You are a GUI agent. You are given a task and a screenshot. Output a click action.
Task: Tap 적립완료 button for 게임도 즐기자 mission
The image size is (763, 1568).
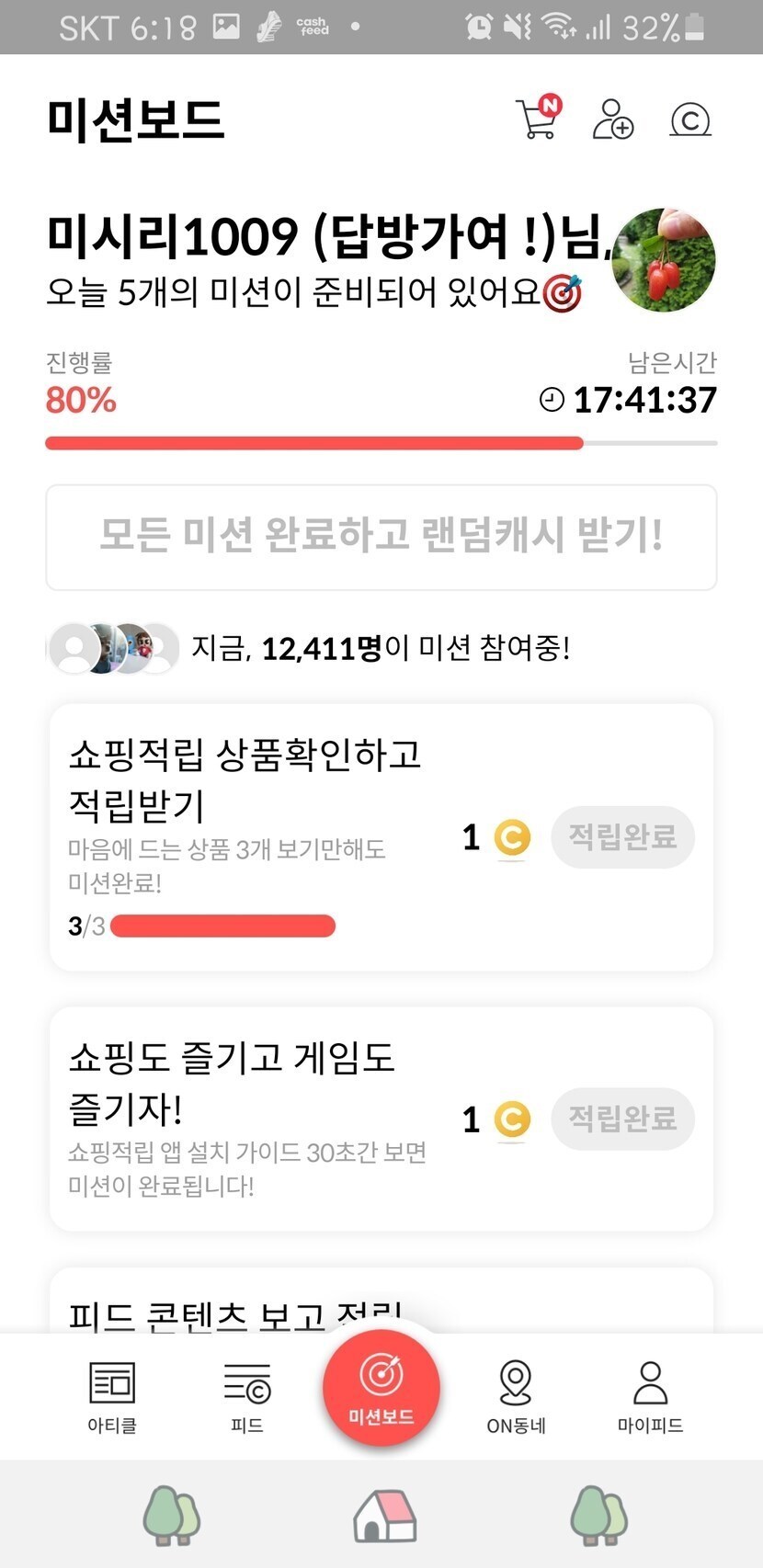pyautogui.click(x=622, y=1119)
